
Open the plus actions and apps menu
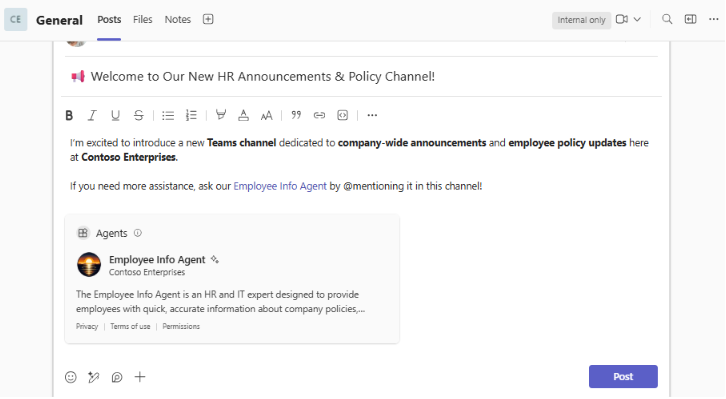pos(140,377)
